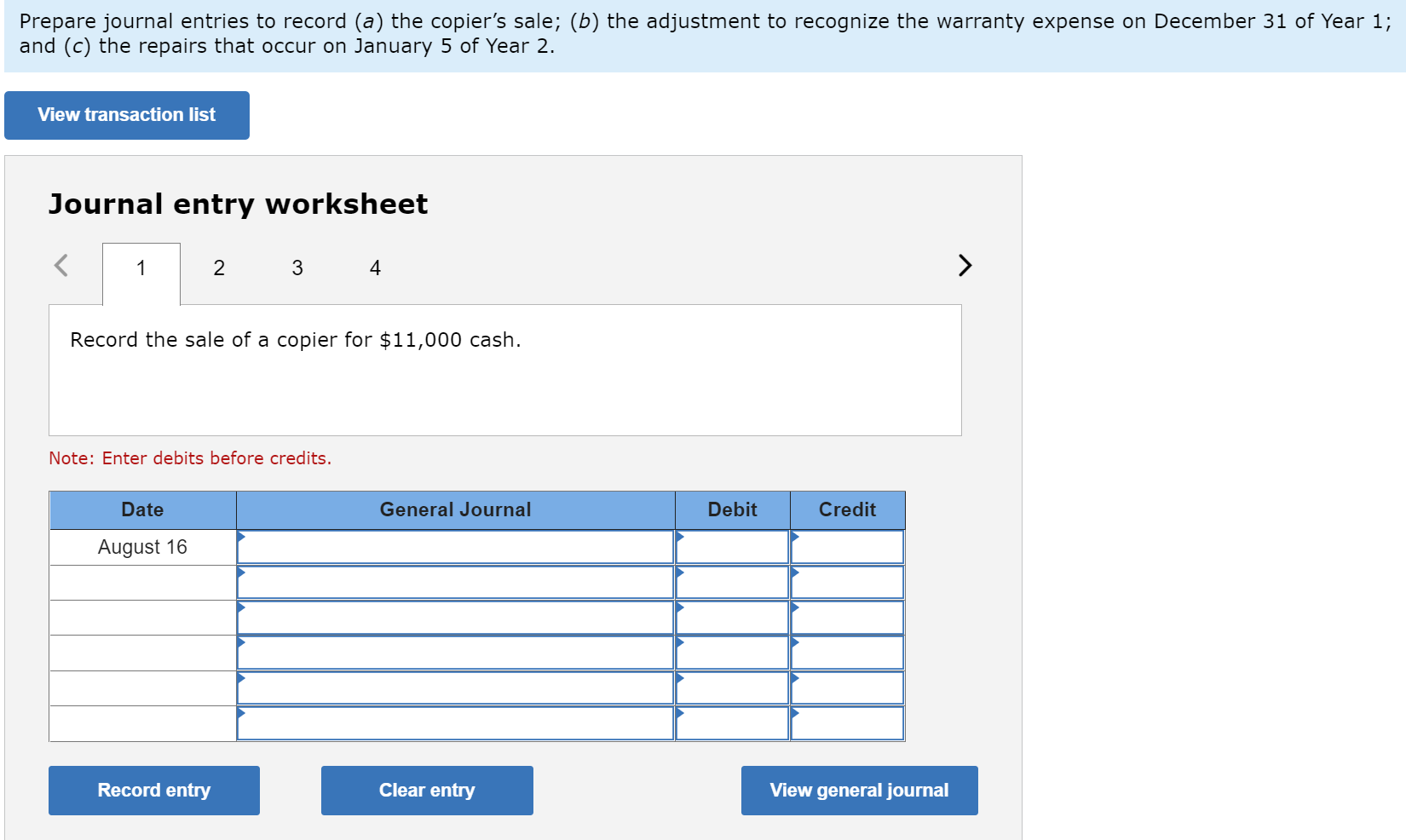The width and height of the screenshot is (1406, 840).
Task: Select the Debit field in the August 16 row
Action: [733, 547]
